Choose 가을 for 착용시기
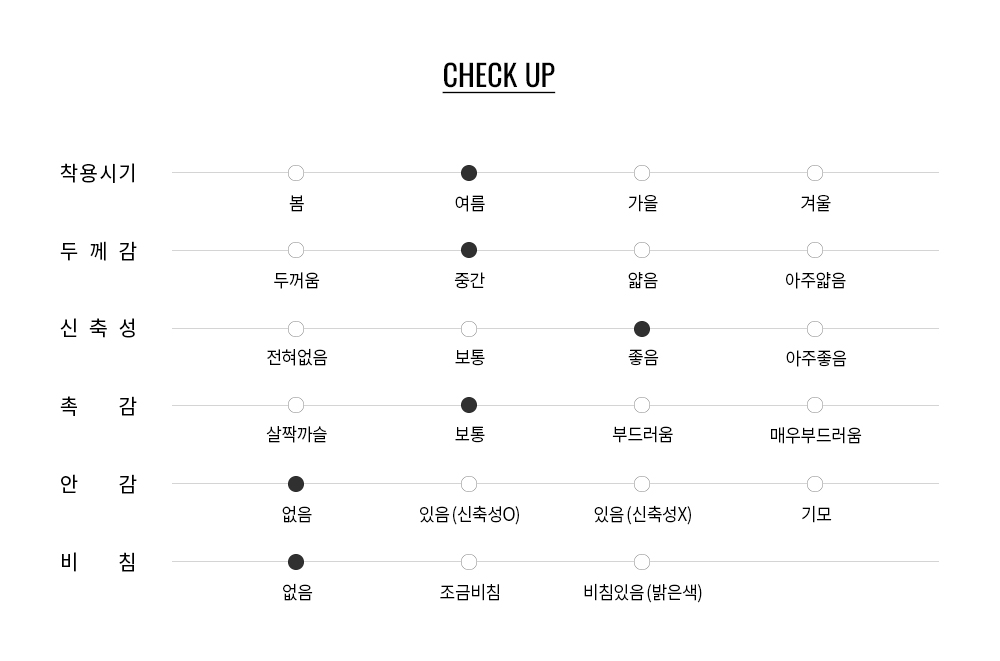 (642, 173)
